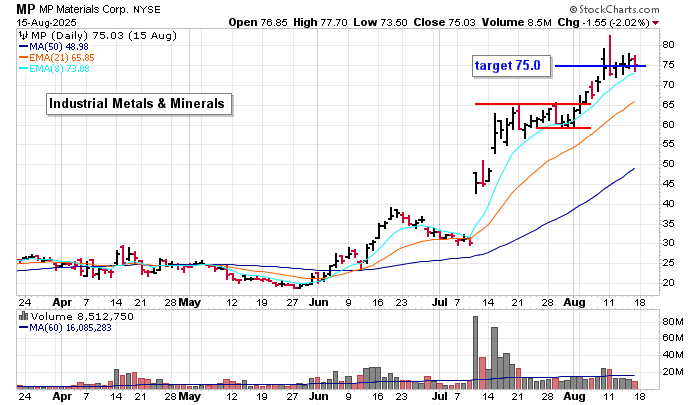
Task: Click the 20M volume axis label
Action: tap(673, 372)
